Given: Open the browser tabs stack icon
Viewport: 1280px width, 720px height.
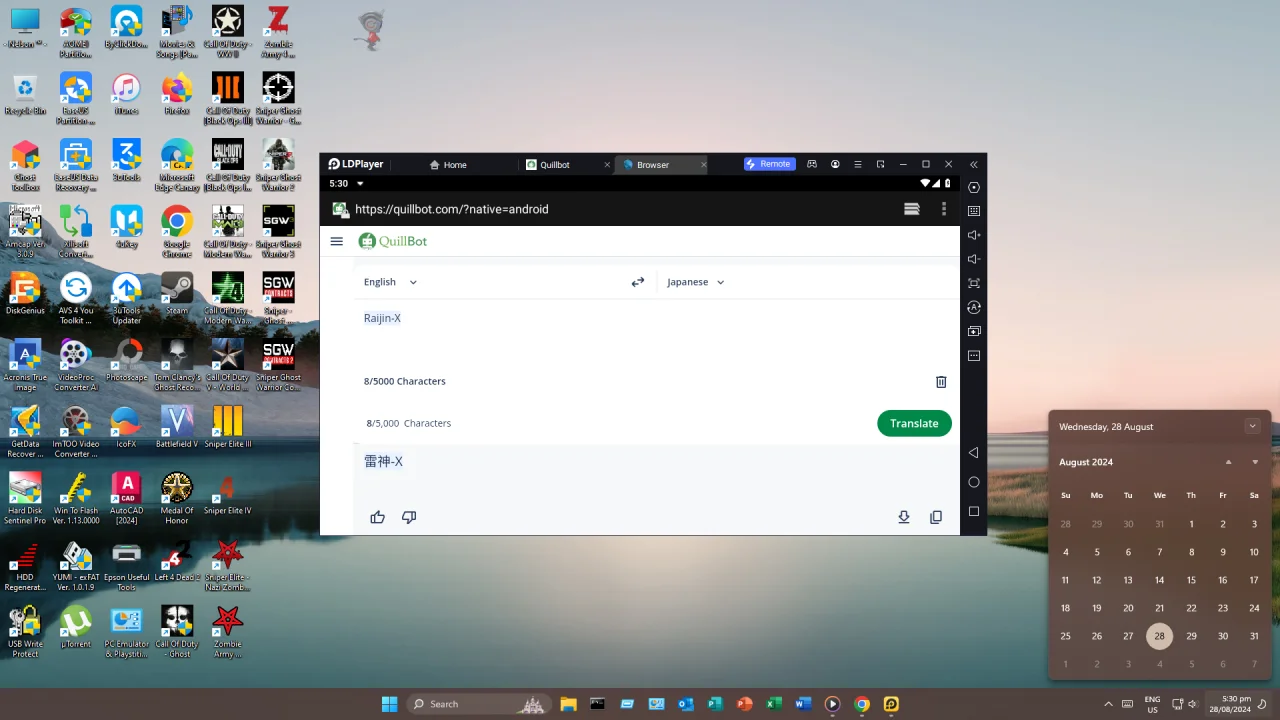Looking at the screenshot, I should point(912,209).
